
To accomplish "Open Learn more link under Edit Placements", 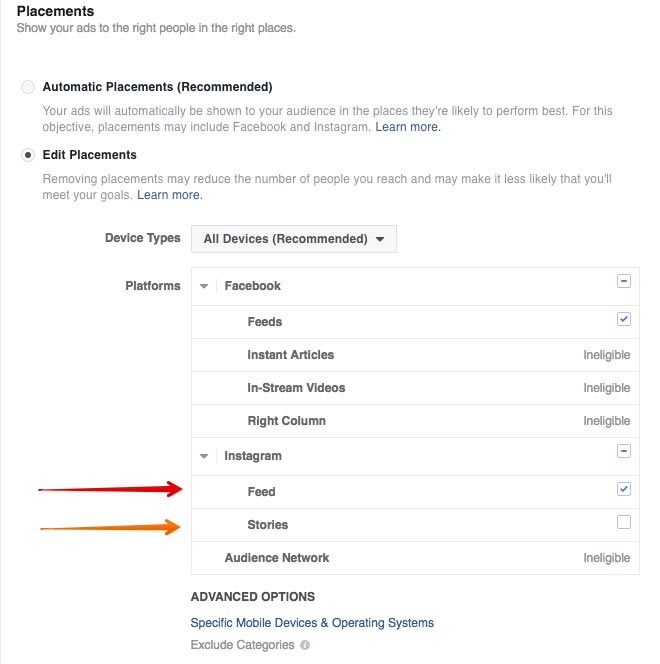I will pyautogui.click(x=170, y=195).
